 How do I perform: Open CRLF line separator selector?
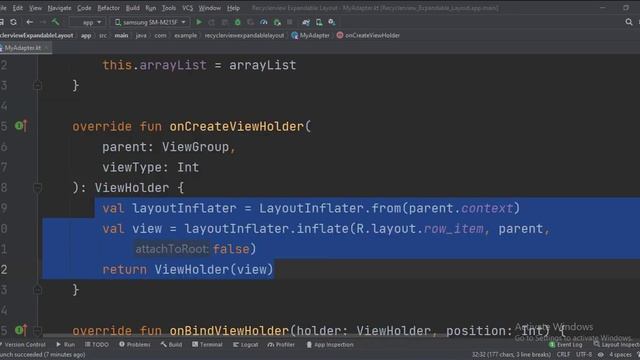click(563, 354)
